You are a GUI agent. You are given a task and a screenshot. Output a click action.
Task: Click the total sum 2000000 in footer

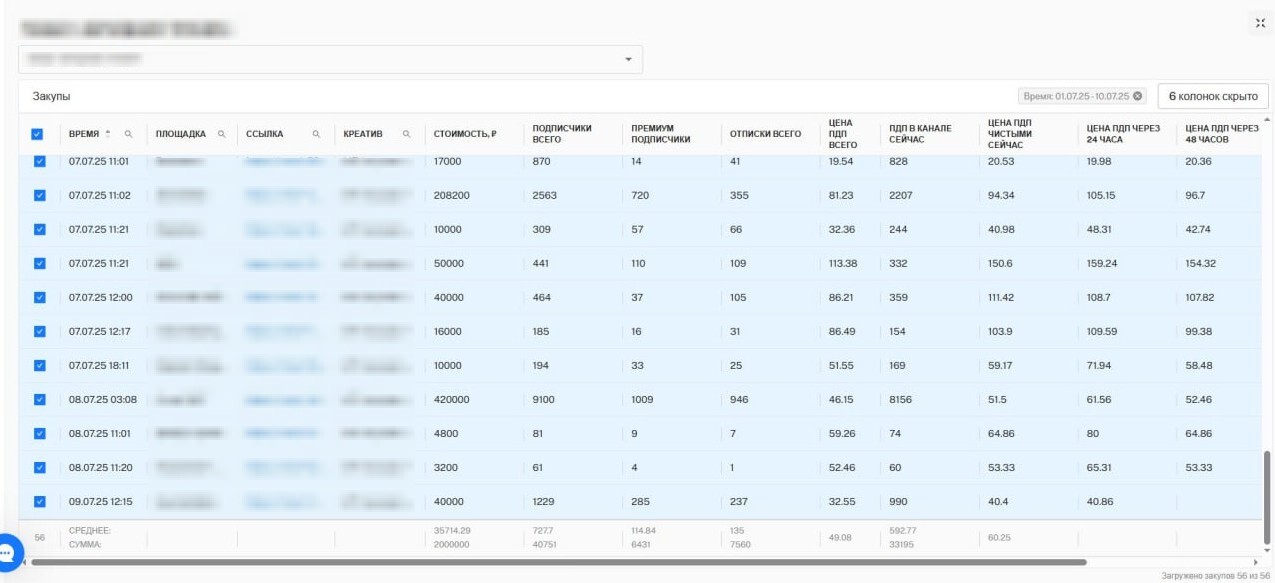[x=451, y=545]
